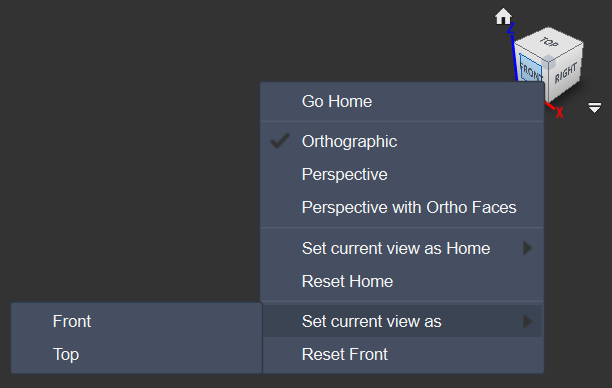This screenshot has height=388, width=612.
Task: Expand arrow next to Set current view as Home
Action: [527, 248]
